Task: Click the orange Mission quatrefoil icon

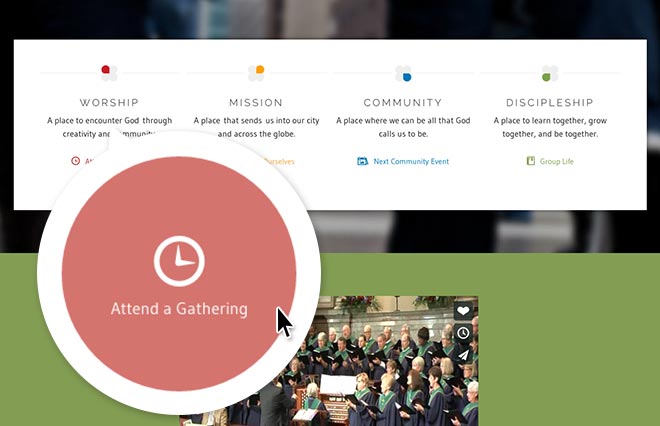Action: click(256, 73)
